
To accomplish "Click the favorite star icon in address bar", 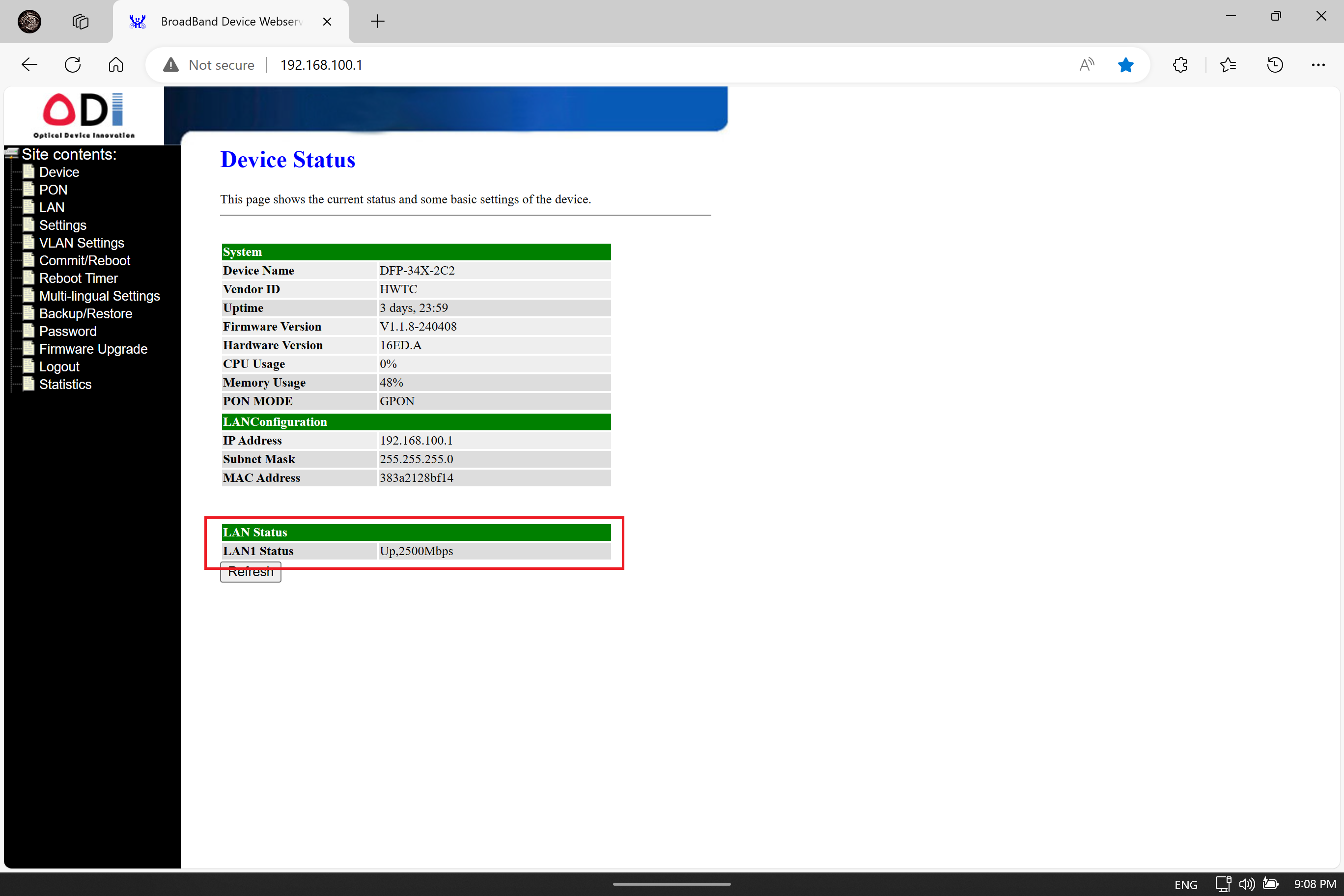I will (1125, 64).
